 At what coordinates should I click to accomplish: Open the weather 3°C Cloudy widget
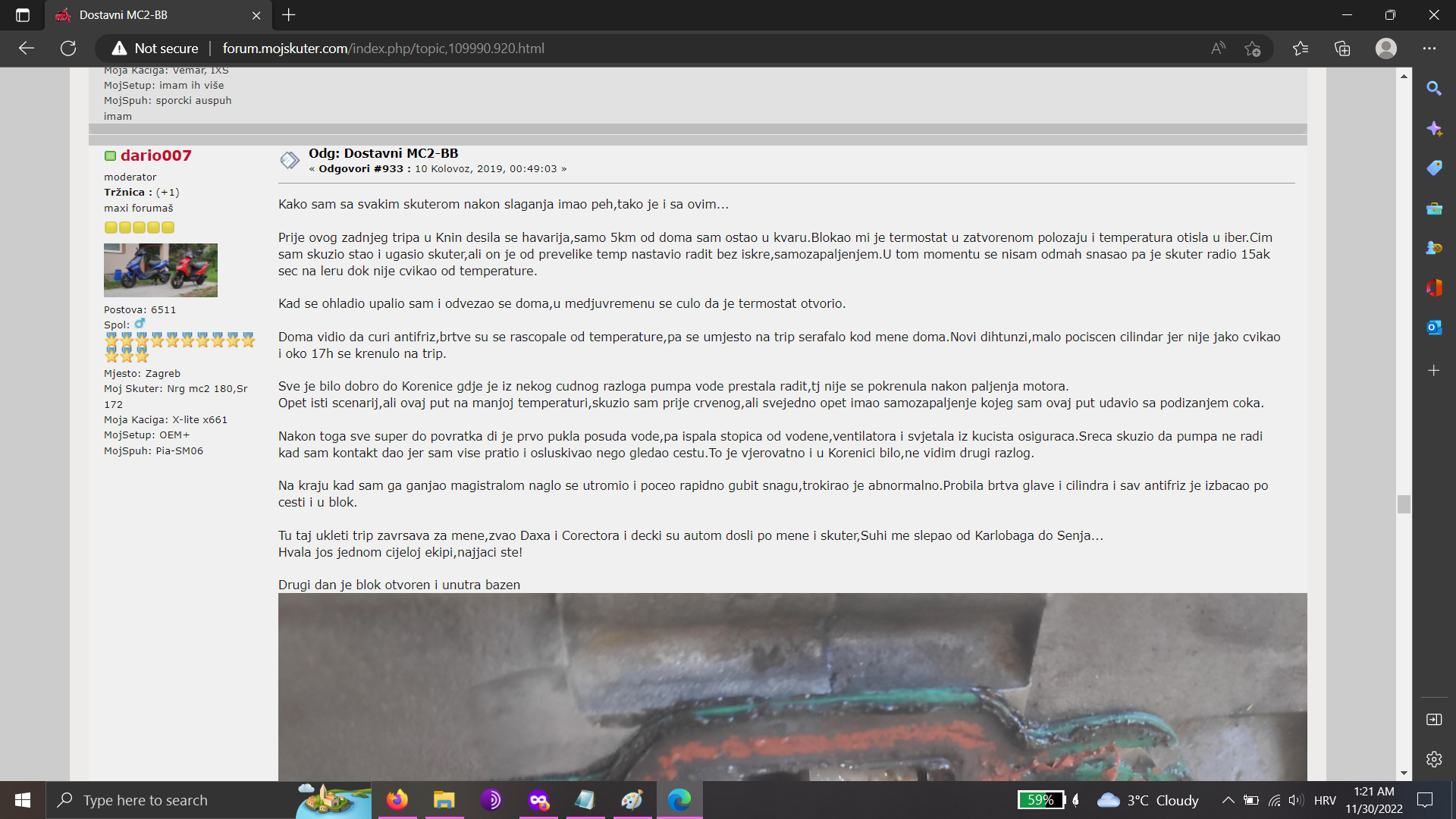click(1148, 800)
